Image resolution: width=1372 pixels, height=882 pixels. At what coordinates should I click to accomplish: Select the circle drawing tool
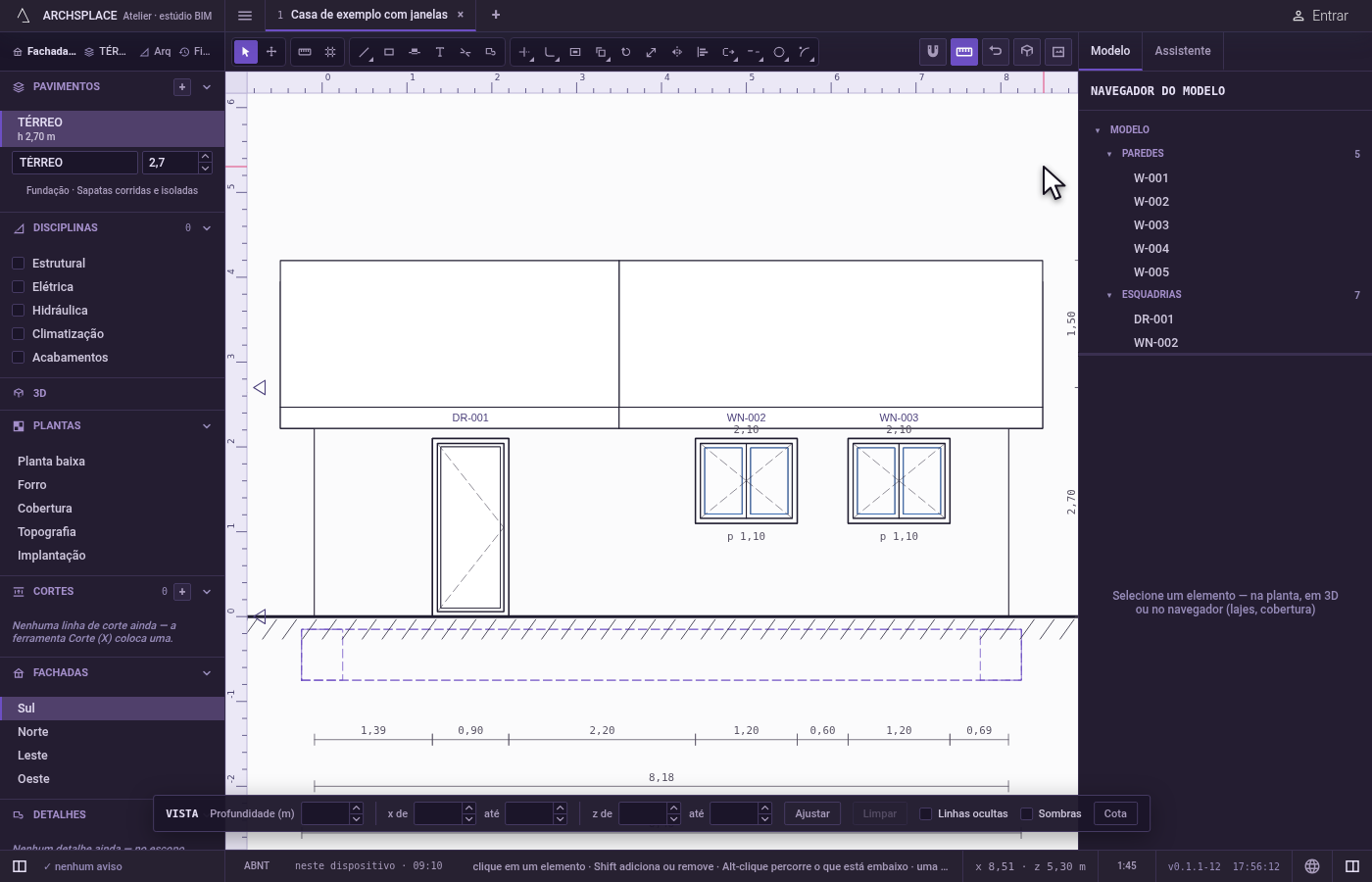(779, 52)
